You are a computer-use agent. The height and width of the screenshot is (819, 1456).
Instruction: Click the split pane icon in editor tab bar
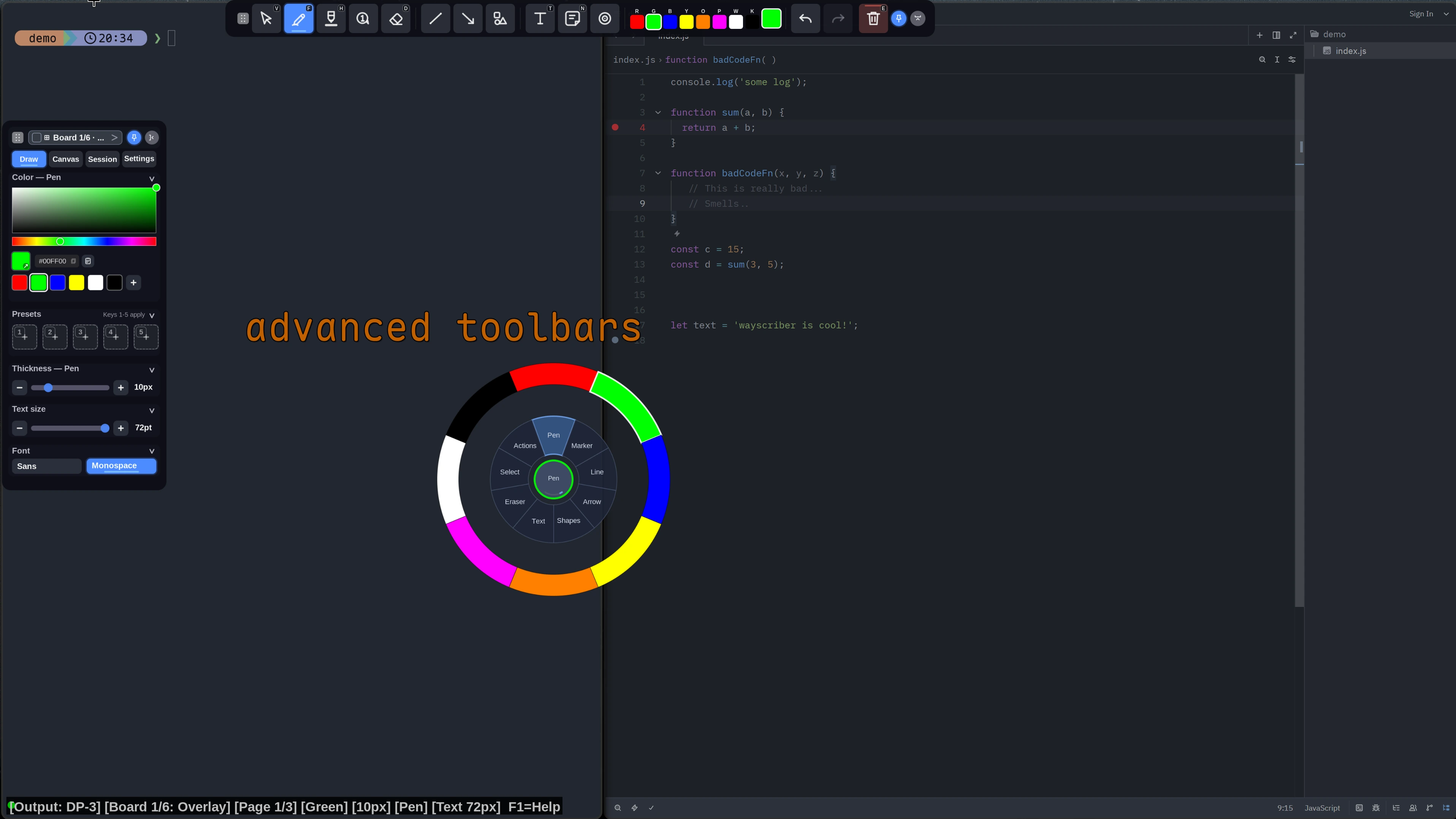(1276, 35)
